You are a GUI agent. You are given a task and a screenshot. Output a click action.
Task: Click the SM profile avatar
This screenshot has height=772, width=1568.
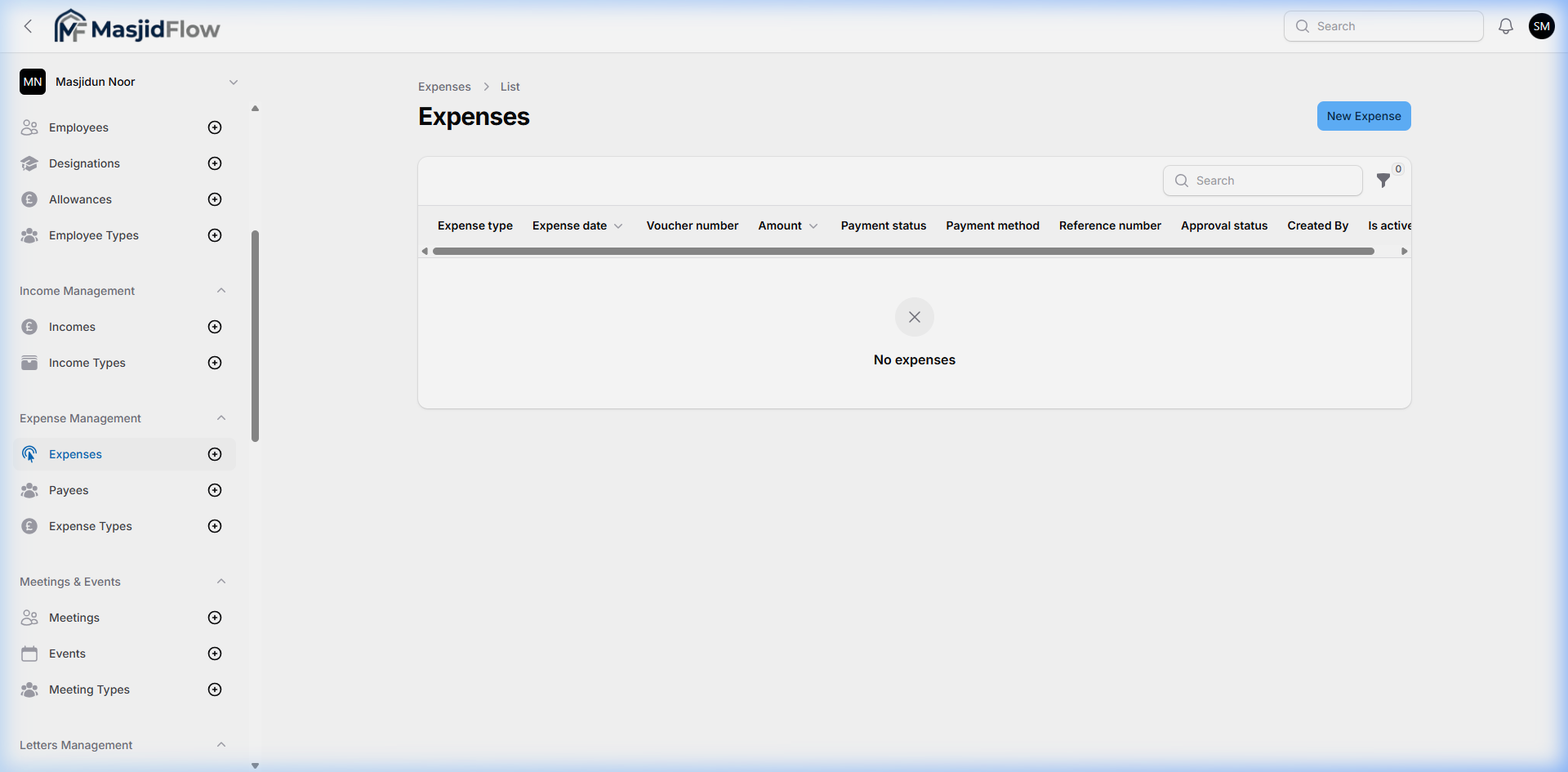click(x=1542, y=25)
